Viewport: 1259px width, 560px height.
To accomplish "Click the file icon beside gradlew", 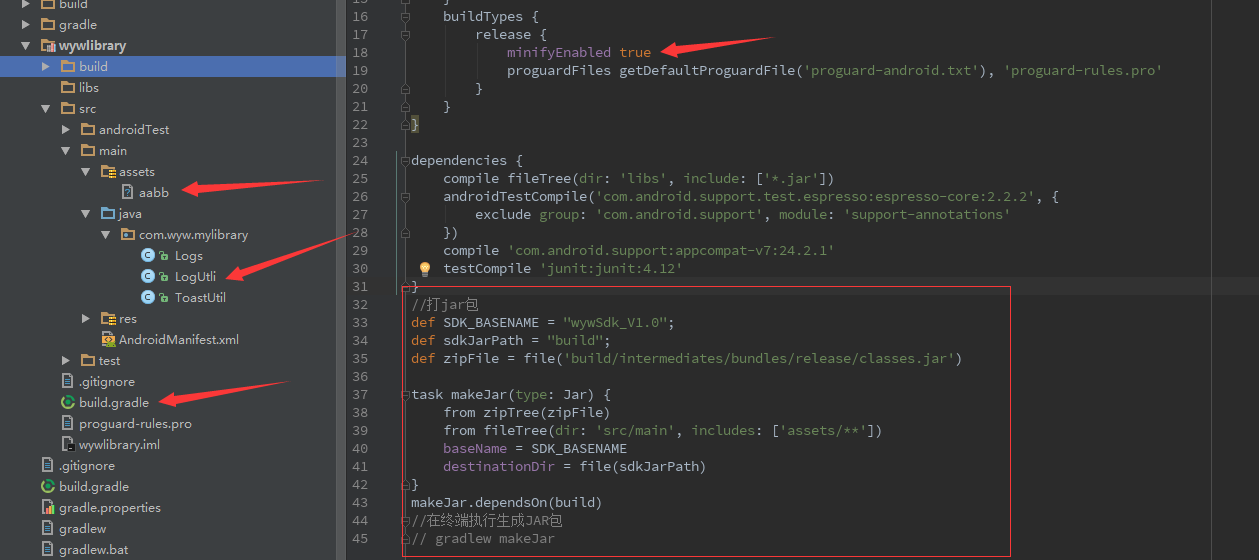I will click(x=48, y=528).
